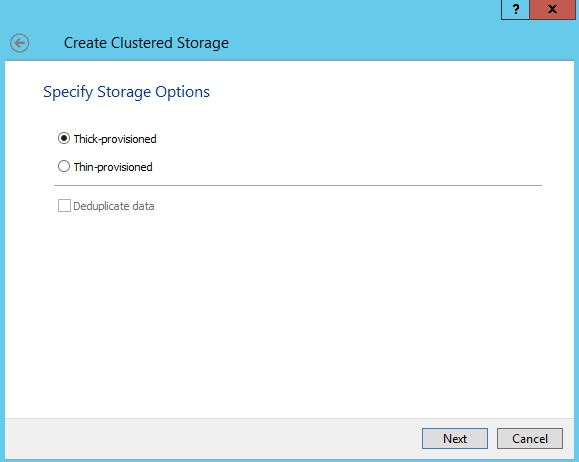Return to the previous wizard page

(x=20, y=43)
